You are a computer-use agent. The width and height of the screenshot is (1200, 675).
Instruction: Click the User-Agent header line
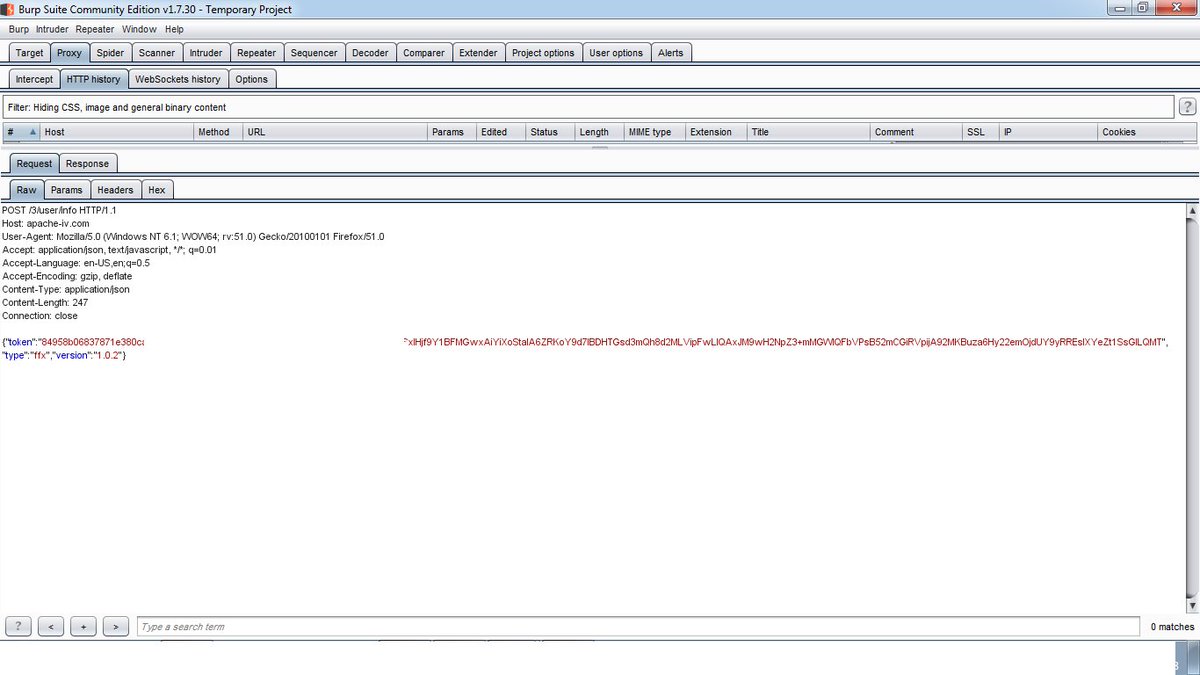(193, 237)
